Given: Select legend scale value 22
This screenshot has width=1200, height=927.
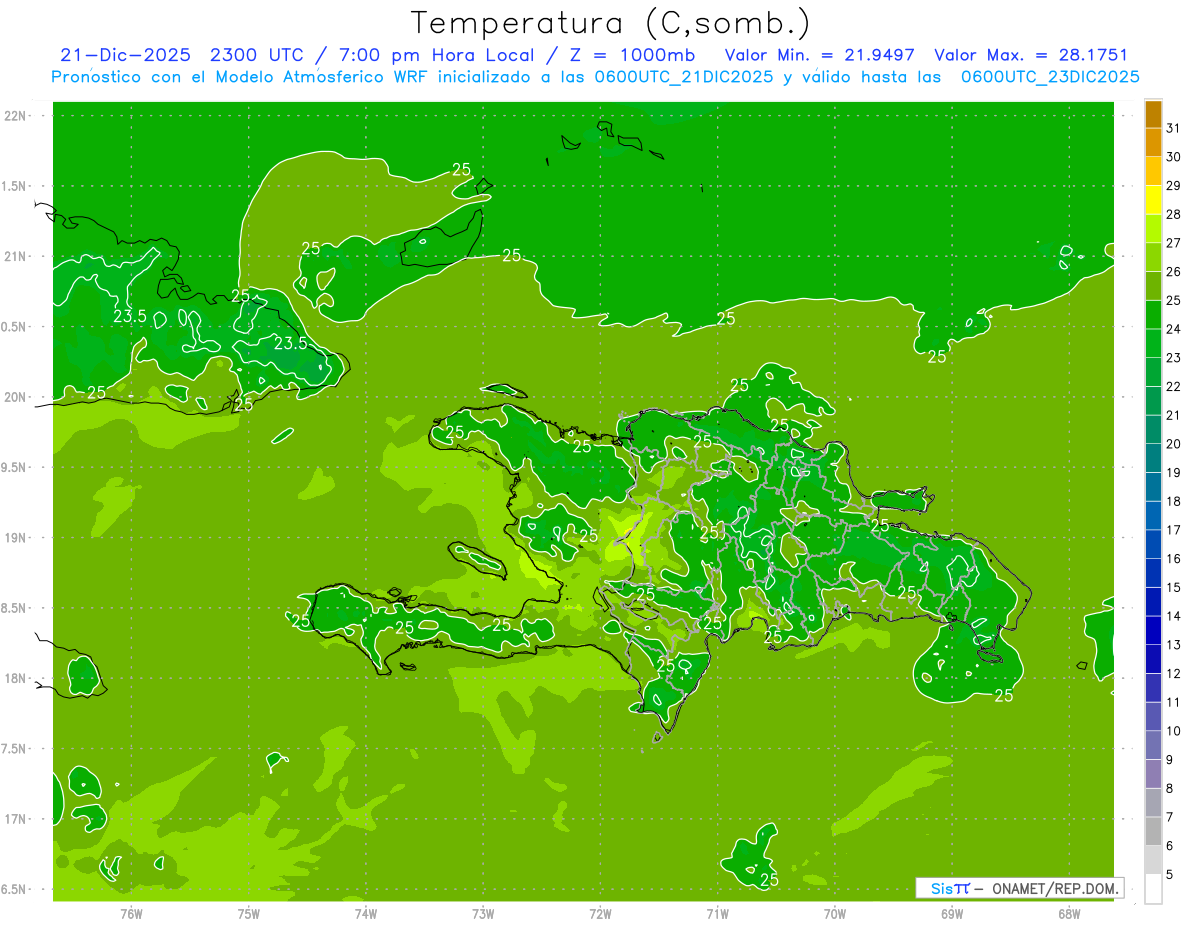Looking at the screenshot, I should 1173,387.
